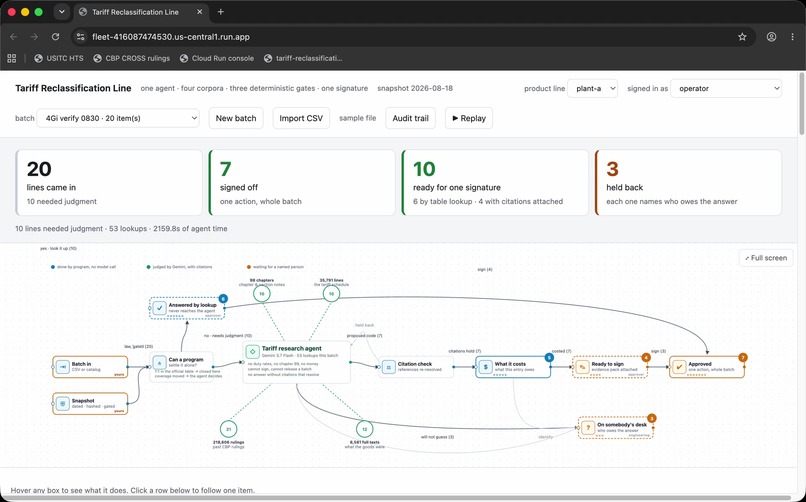
Task: Click the 20 lines came in card
Action: (109, 182)
